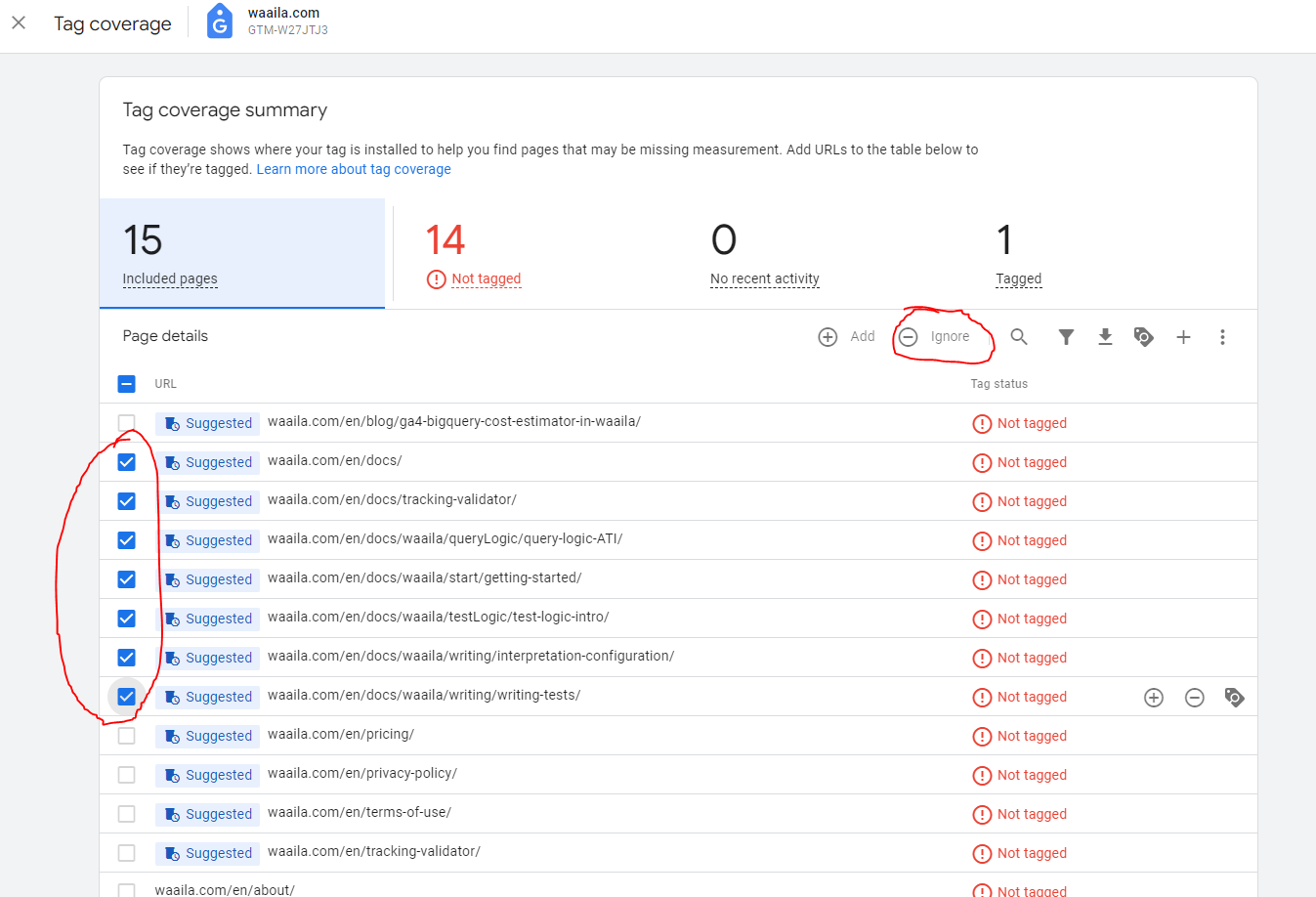1316x897 pixels.
Task: Check the privacy-policy row checkbox
Action: 126,775
